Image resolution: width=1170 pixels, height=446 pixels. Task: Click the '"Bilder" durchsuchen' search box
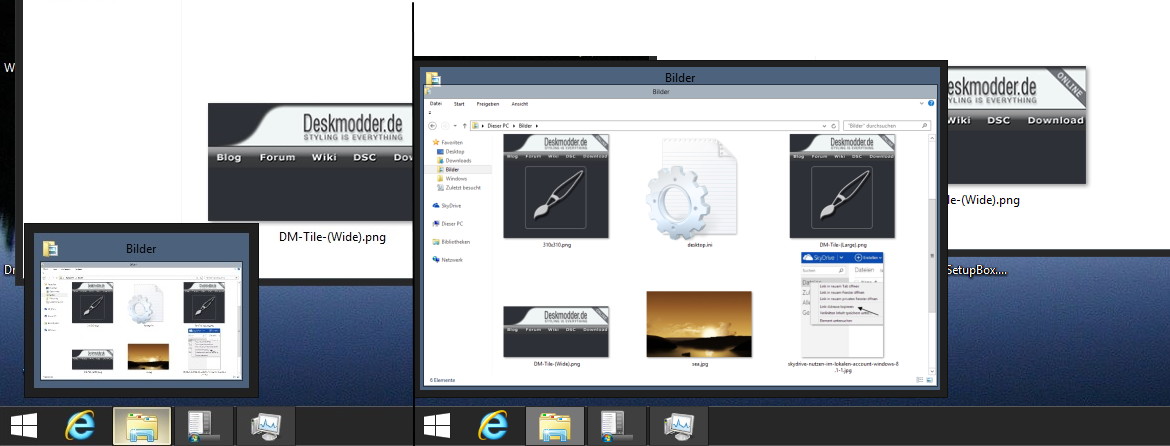(886, 126)
